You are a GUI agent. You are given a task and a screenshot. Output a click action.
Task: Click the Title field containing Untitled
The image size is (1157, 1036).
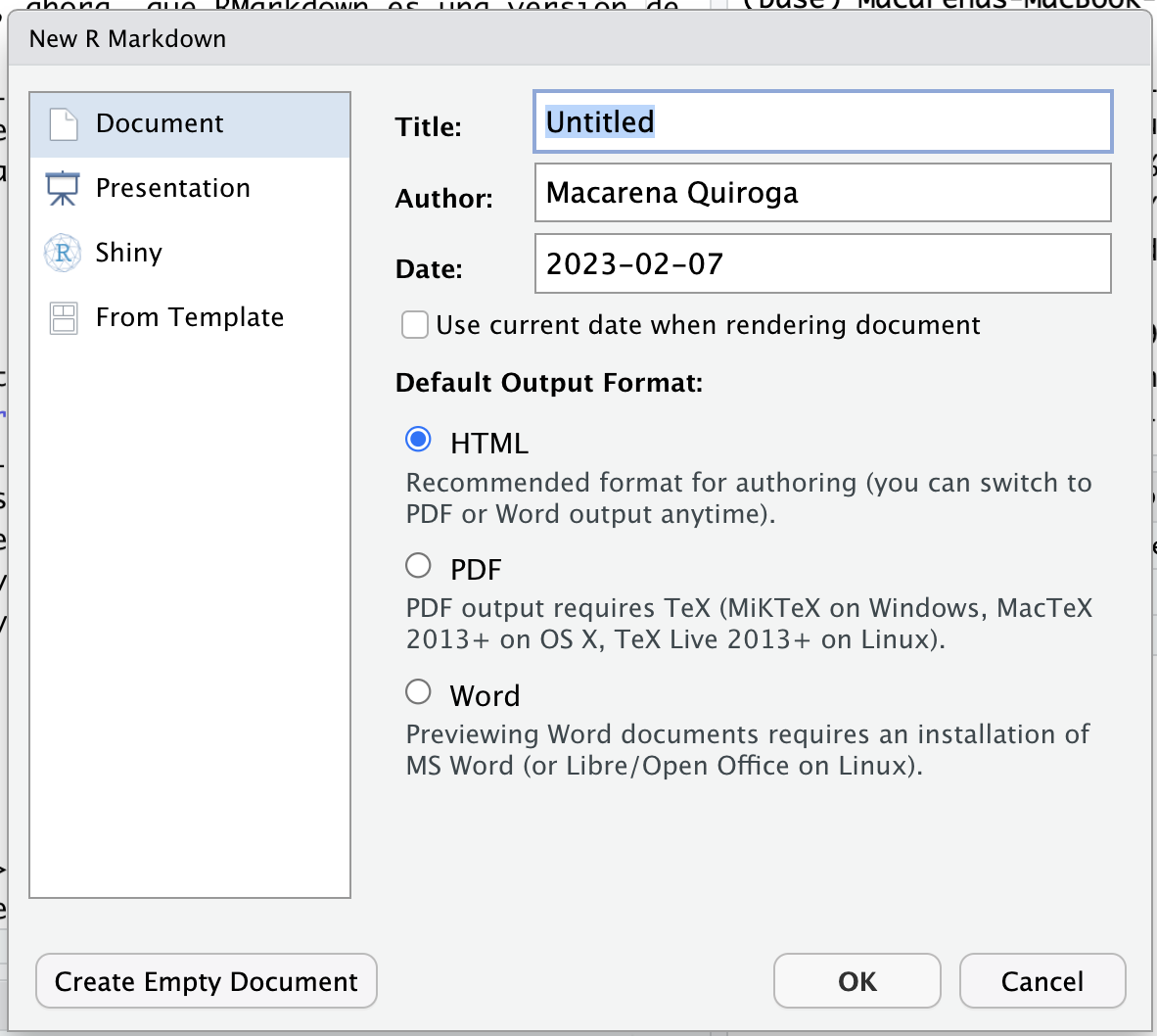pos(822,122)
